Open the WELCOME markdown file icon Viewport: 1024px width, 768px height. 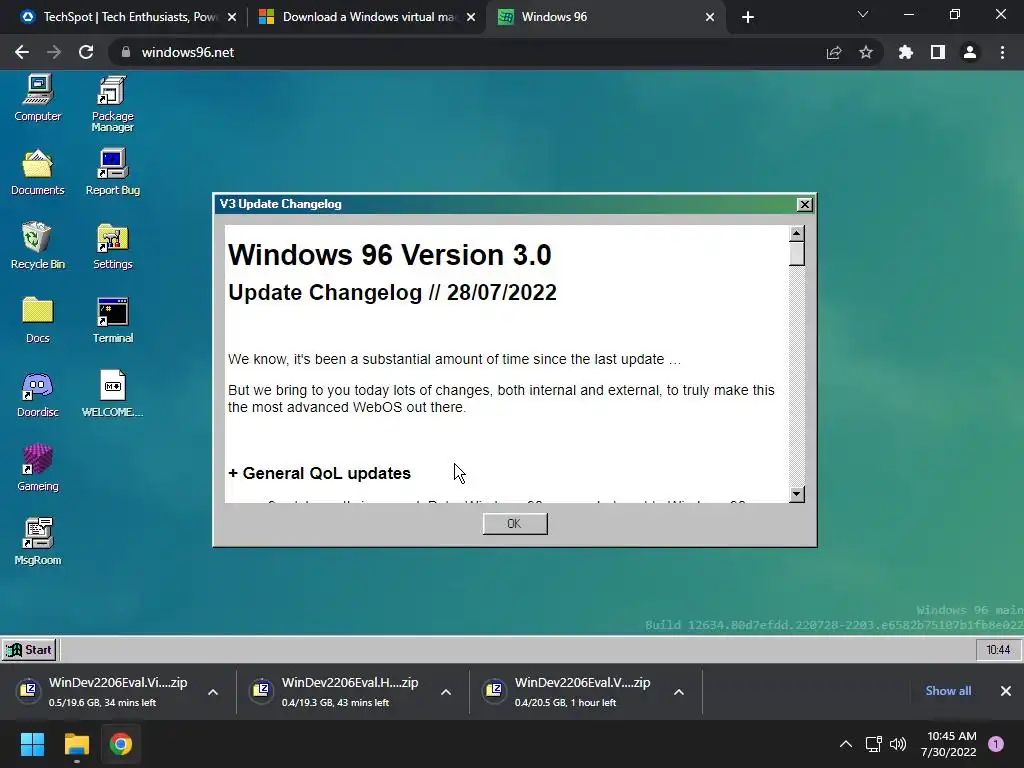(x=112, y=394)
